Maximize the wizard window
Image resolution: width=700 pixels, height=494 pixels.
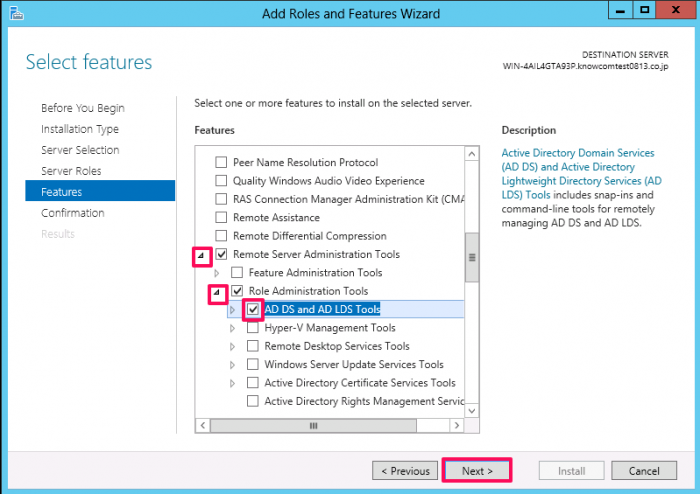click(x=644, y=10)
